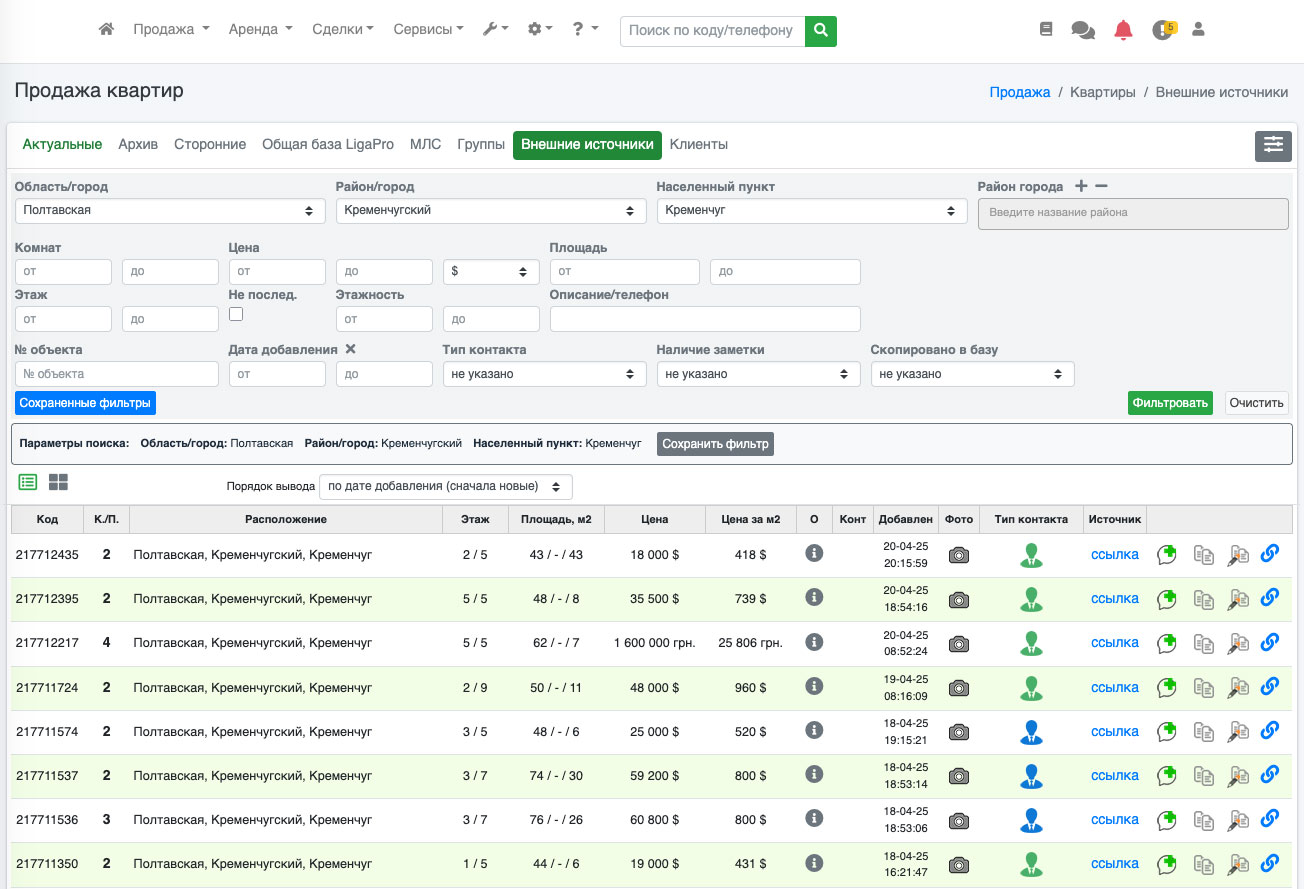Open the Область/город dropdown
1304x889 pixels.
pos(170,211)
